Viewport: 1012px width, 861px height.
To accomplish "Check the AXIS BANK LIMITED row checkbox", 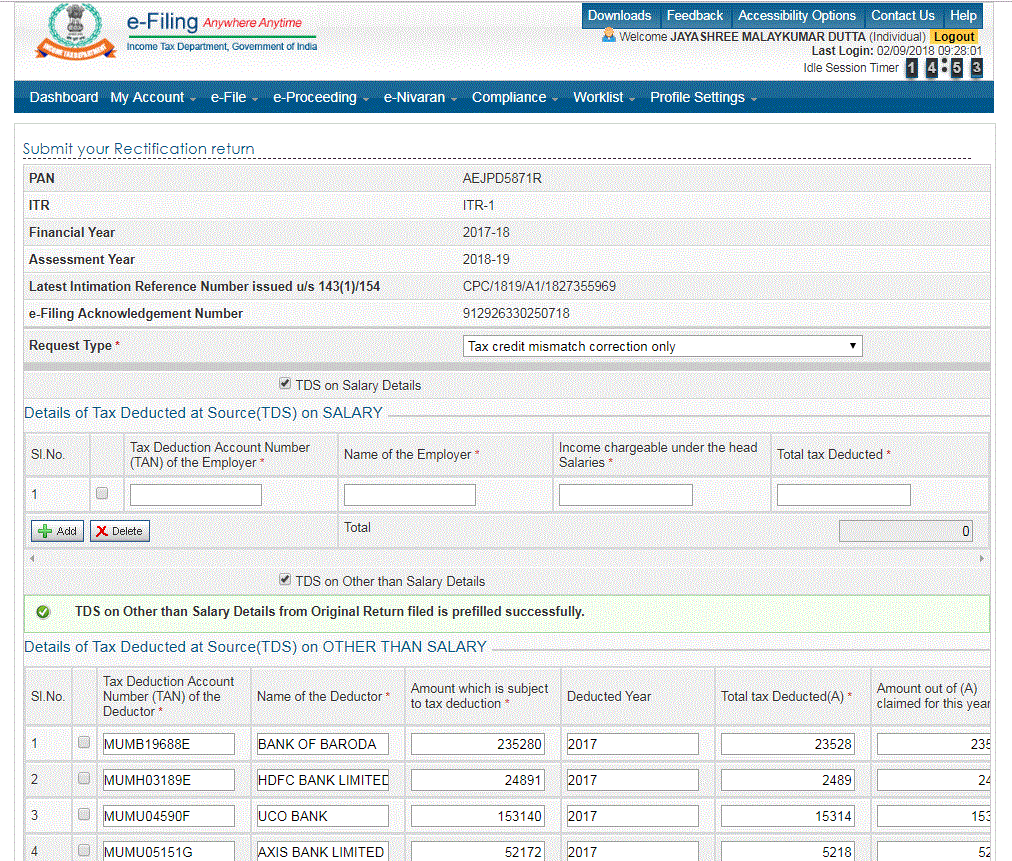I will point(84,851).
